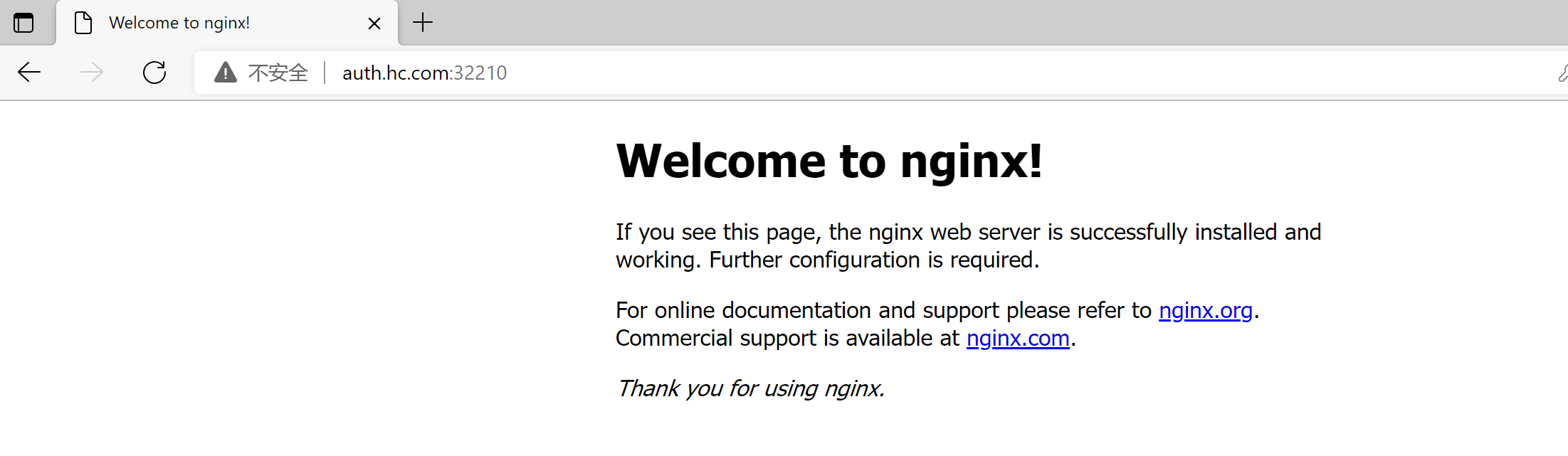1568x456 pixels.
Task: Open the nginx.com commercial support link
Action: point(1018,338)
